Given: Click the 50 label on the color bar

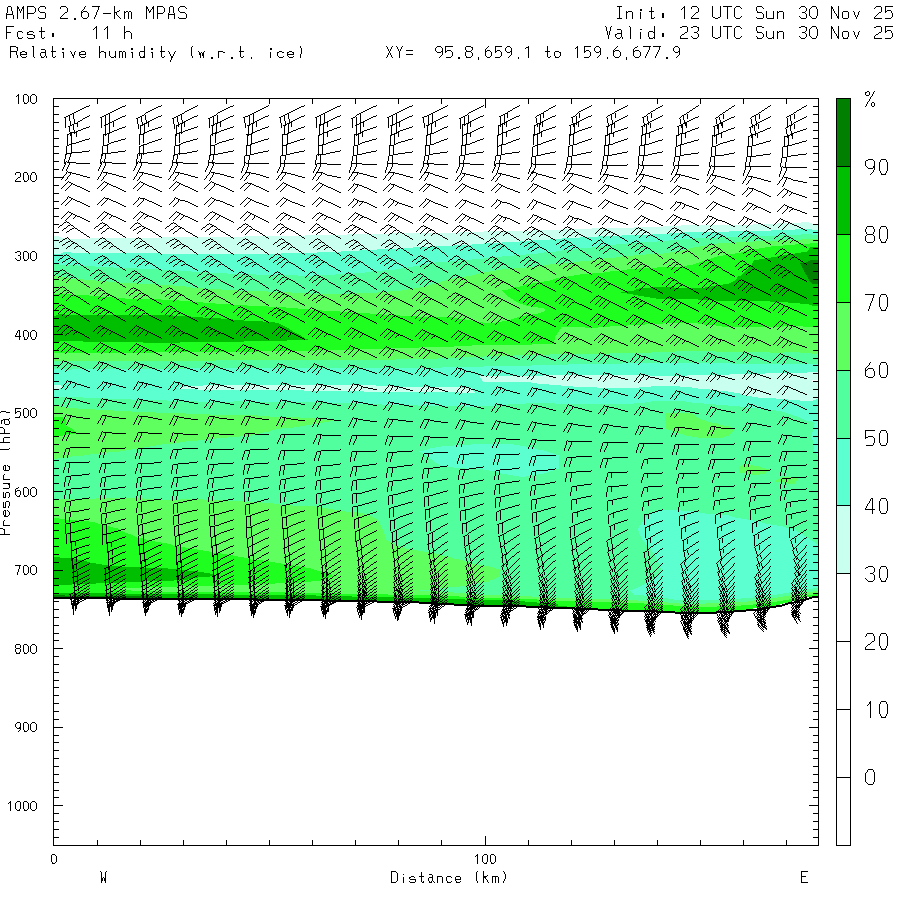Looking at the screenshot, I should pyautogui.click(x=876, y=439).
